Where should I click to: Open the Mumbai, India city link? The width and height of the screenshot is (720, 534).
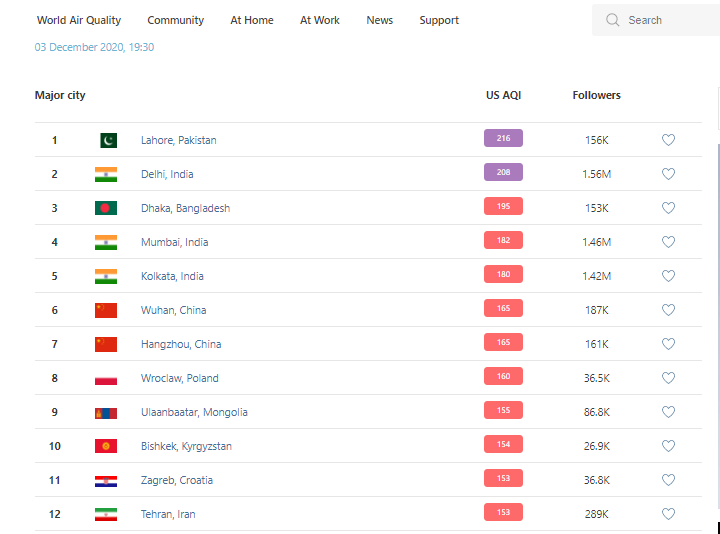174,242
